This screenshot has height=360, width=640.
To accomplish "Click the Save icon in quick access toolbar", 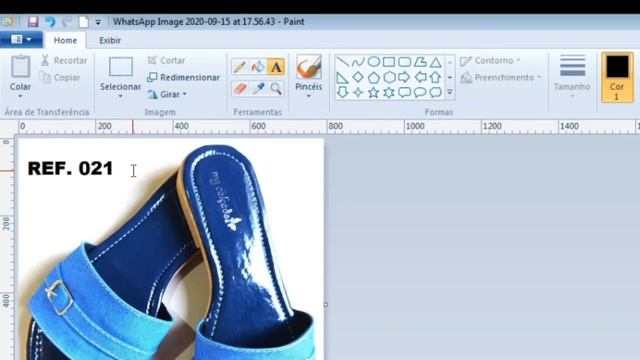I will (x=33, y=22).
